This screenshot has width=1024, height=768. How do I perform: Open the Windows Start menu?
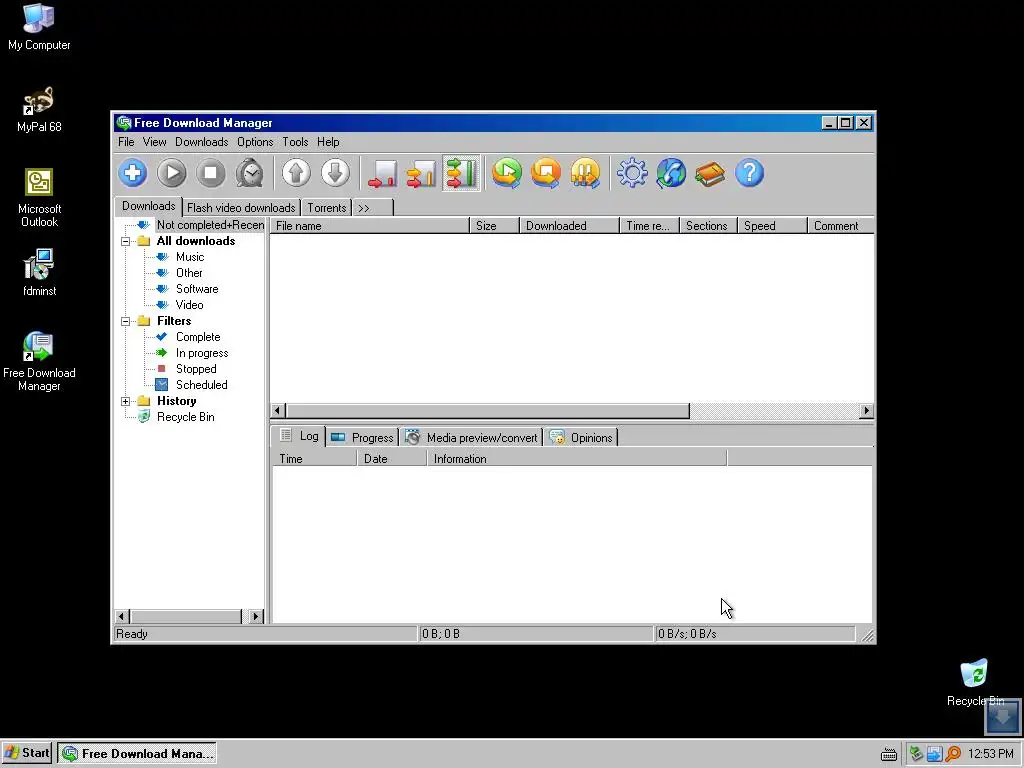27,753
